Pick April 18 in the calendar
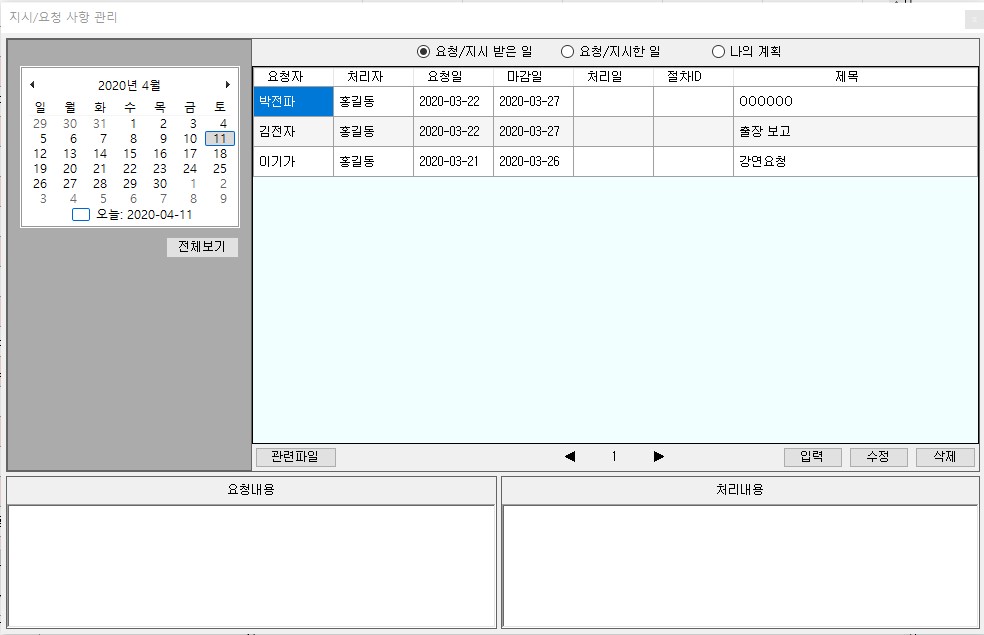The width and height of the screenshot is (984, 635). click(220, 154)
